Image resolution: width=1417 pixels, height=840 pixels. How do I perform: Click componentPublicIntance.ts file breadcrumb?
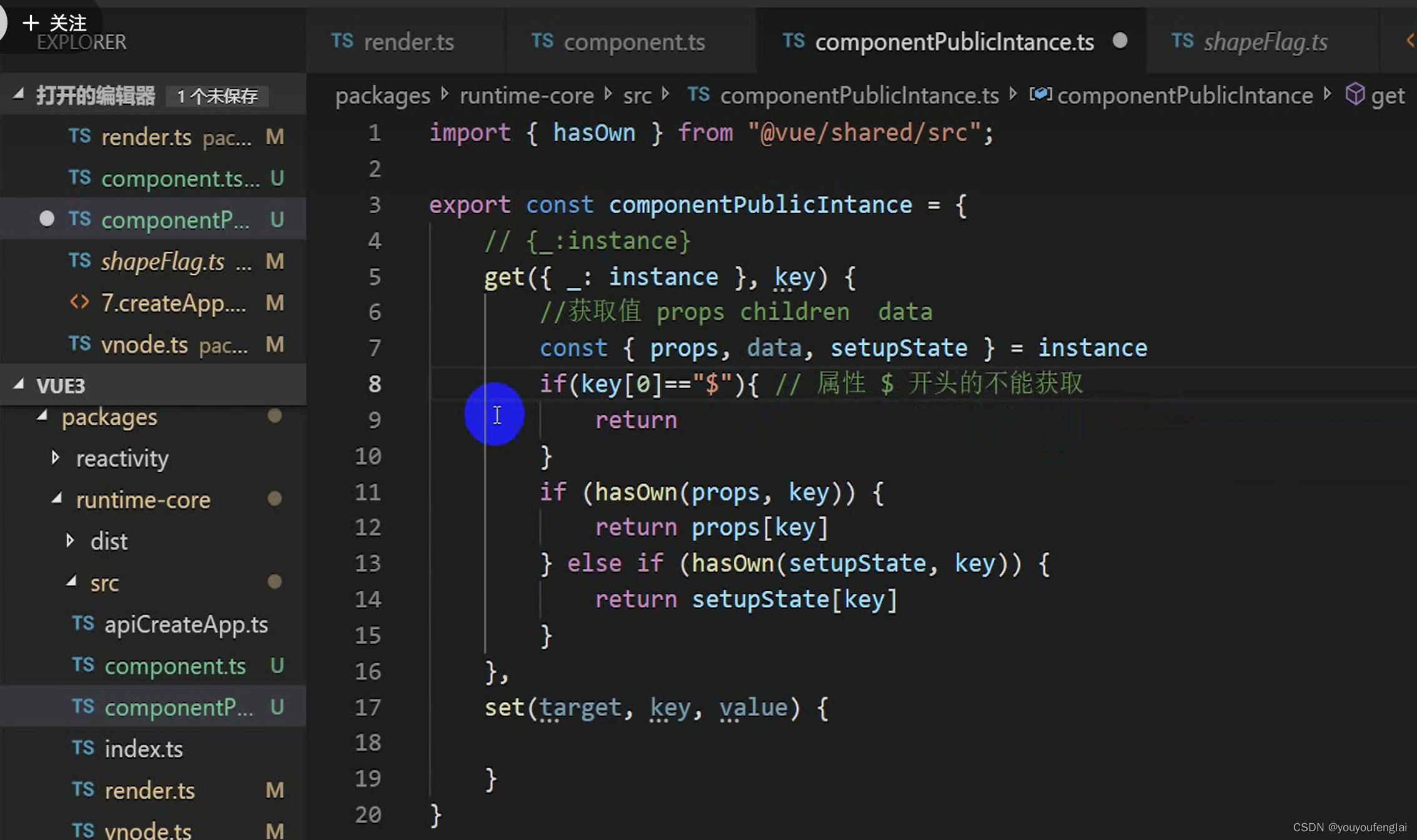[x=859, y=96]
